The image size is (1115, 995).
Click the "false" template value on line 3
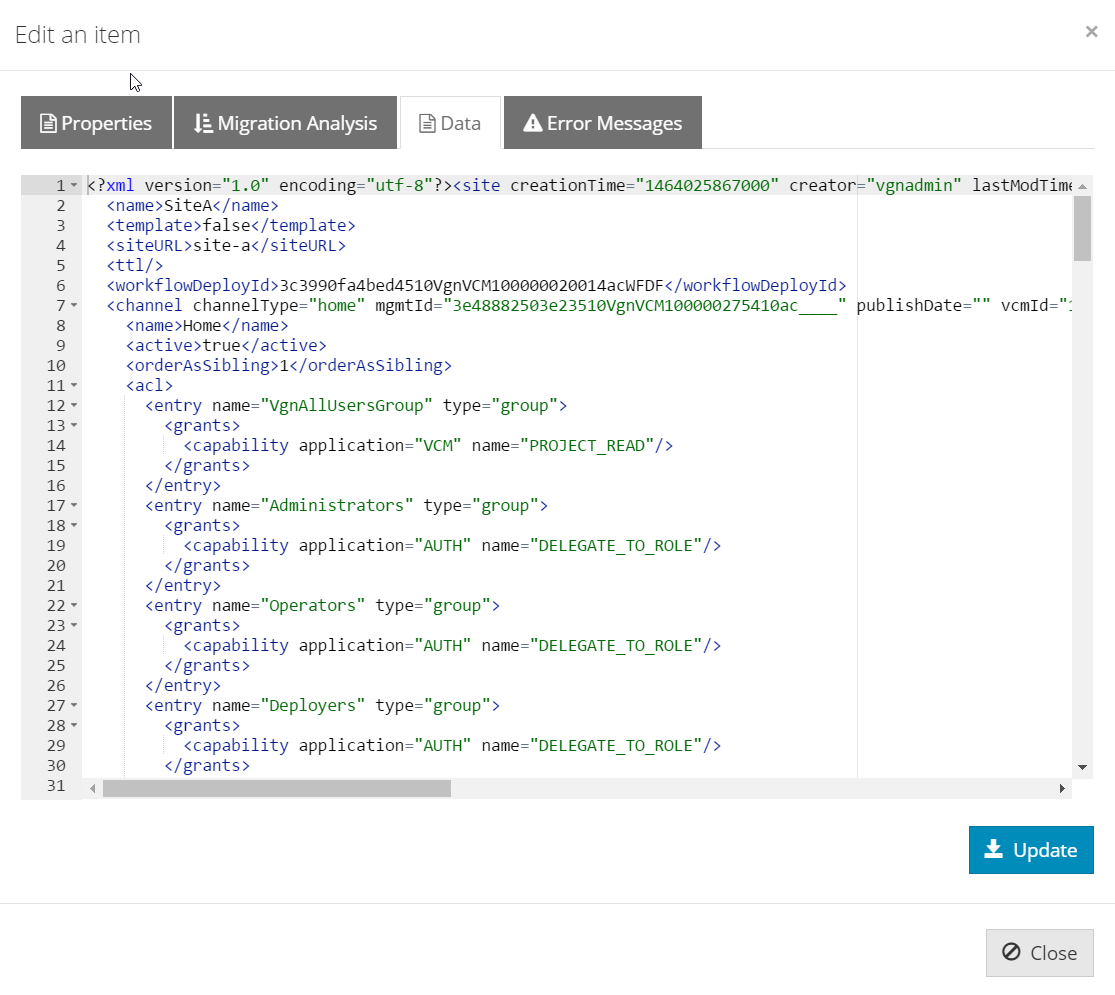tap(226, 225)
